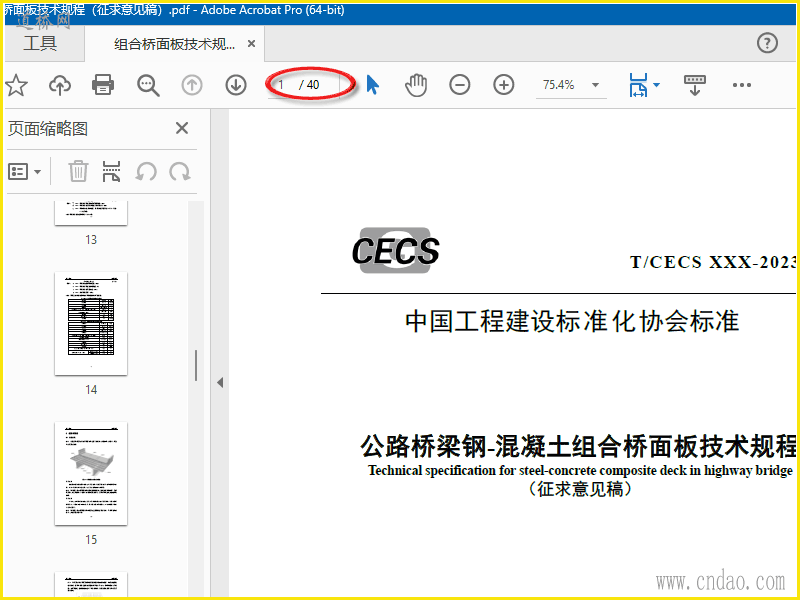
Task: Select the page 15 thumbnail
Action: coord(91,474)
